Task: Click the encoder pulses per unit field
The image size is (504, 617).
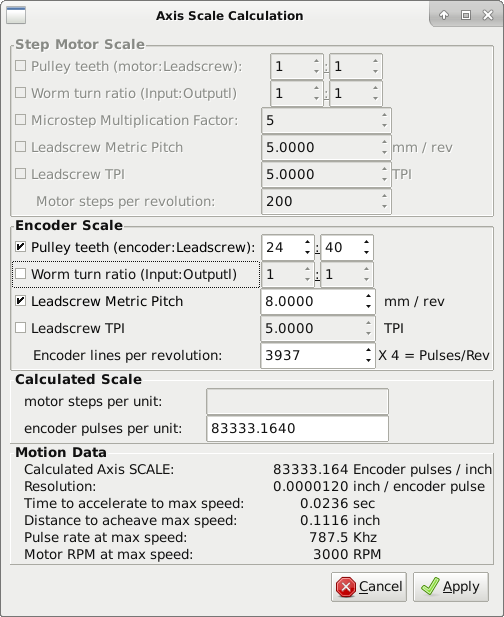Action: (297, 428)
